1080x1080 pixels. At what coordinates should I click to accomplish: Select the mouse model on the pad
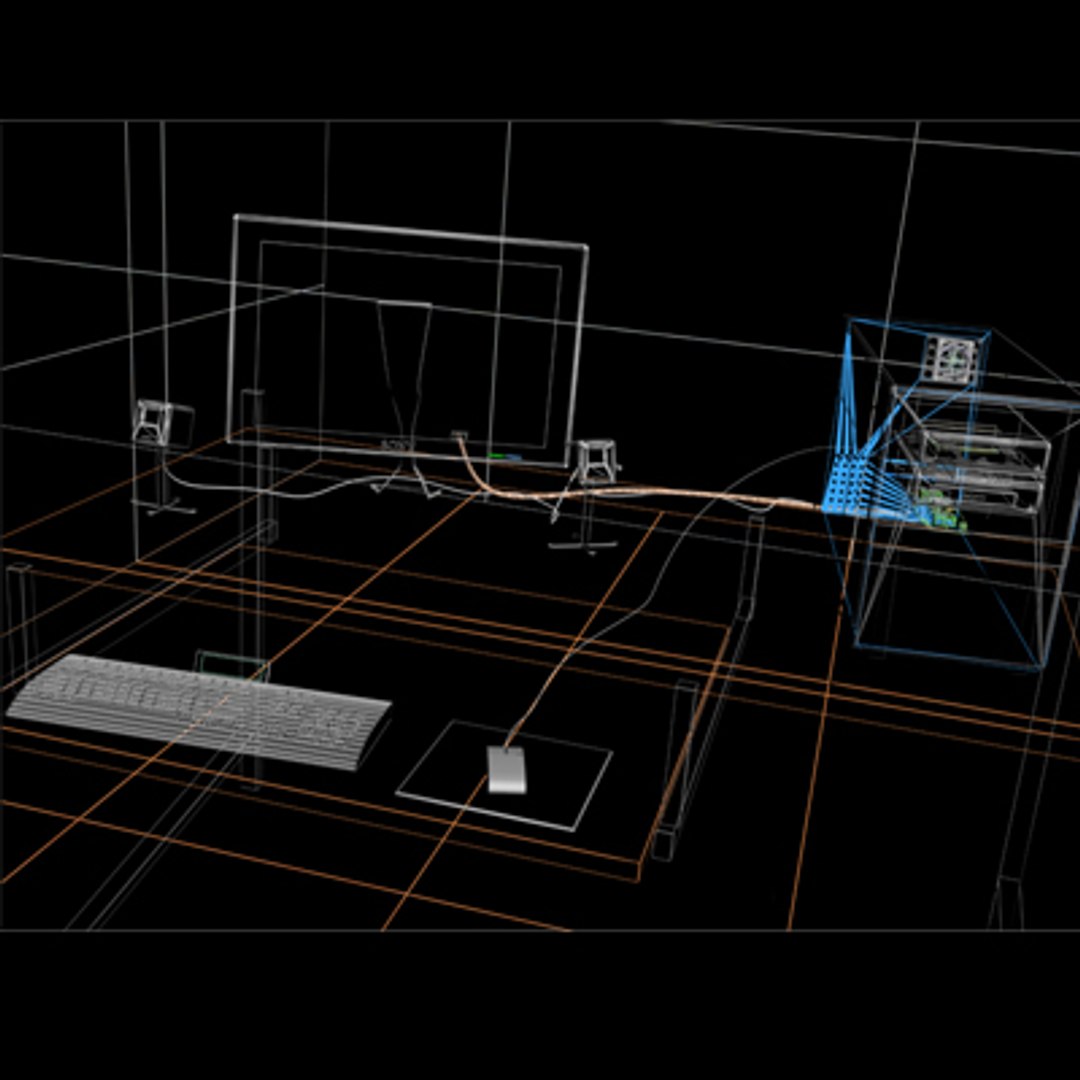click(x=506, y=769)
